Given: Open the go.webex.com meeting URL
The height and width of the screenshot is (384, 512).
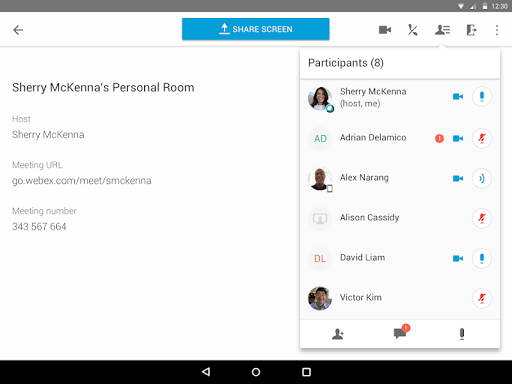Looking at the screenshot, I should tap(82, 181).
